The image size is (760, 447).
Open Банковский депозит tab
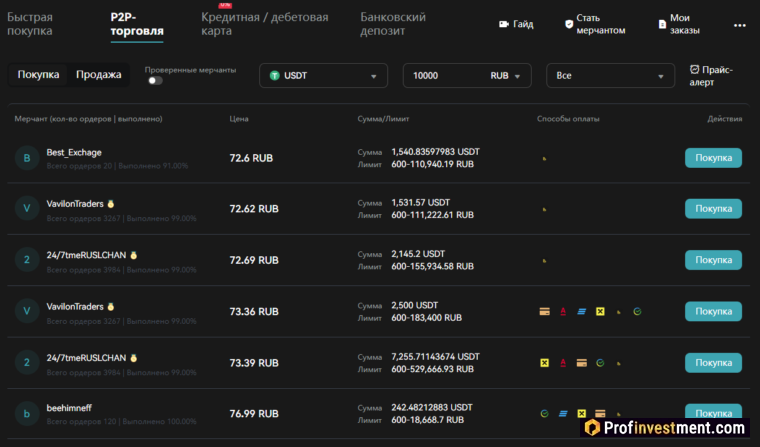tap(393, 24)
